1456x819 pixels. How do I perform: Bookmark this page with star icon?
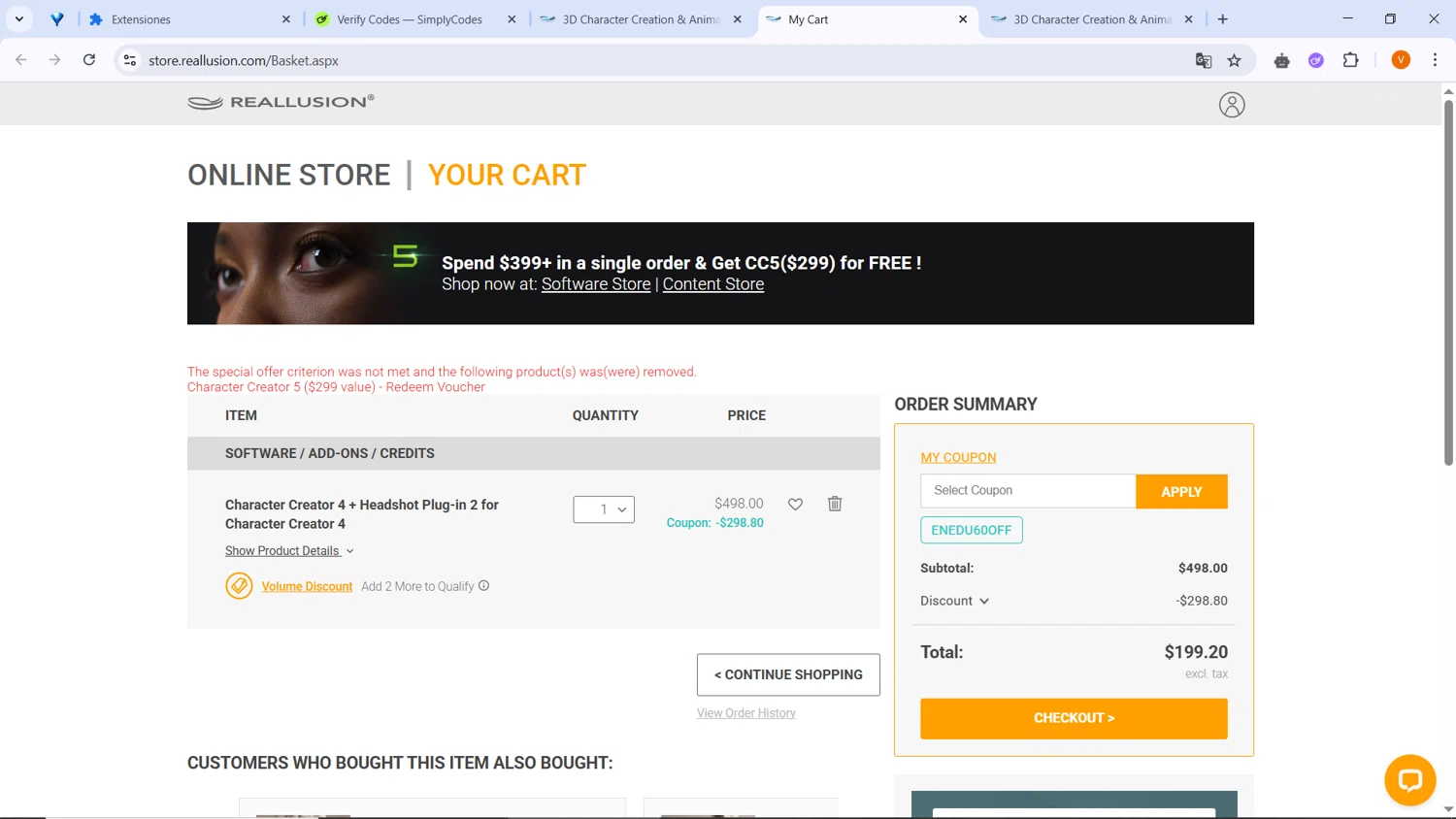coord(1234,60)
